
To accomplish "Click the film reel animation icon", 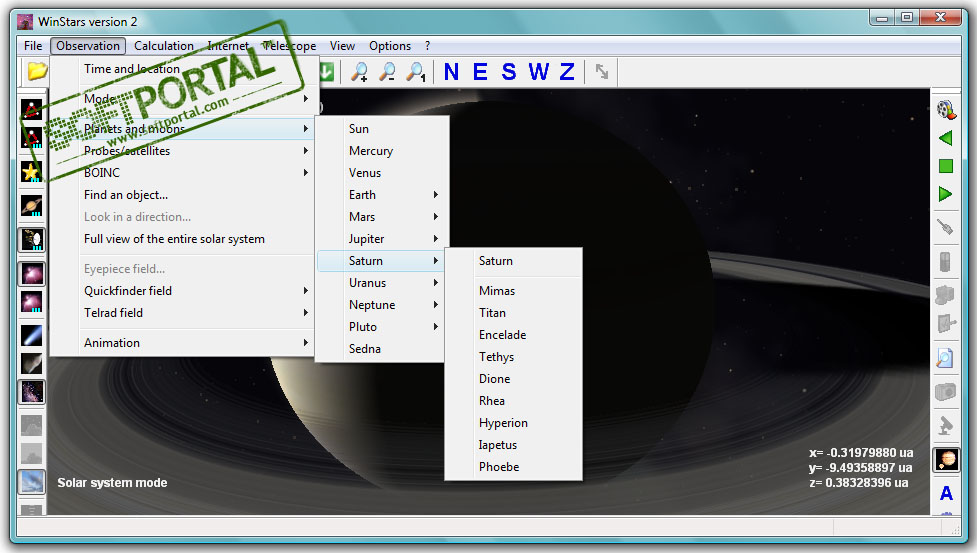I will pos(946,110).
